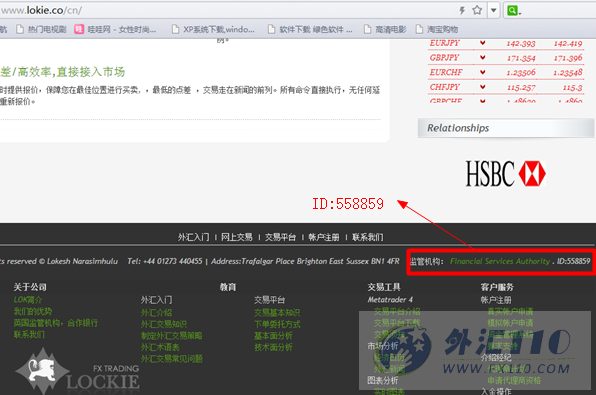Open the 下单委托方式 link

[277, 324]
